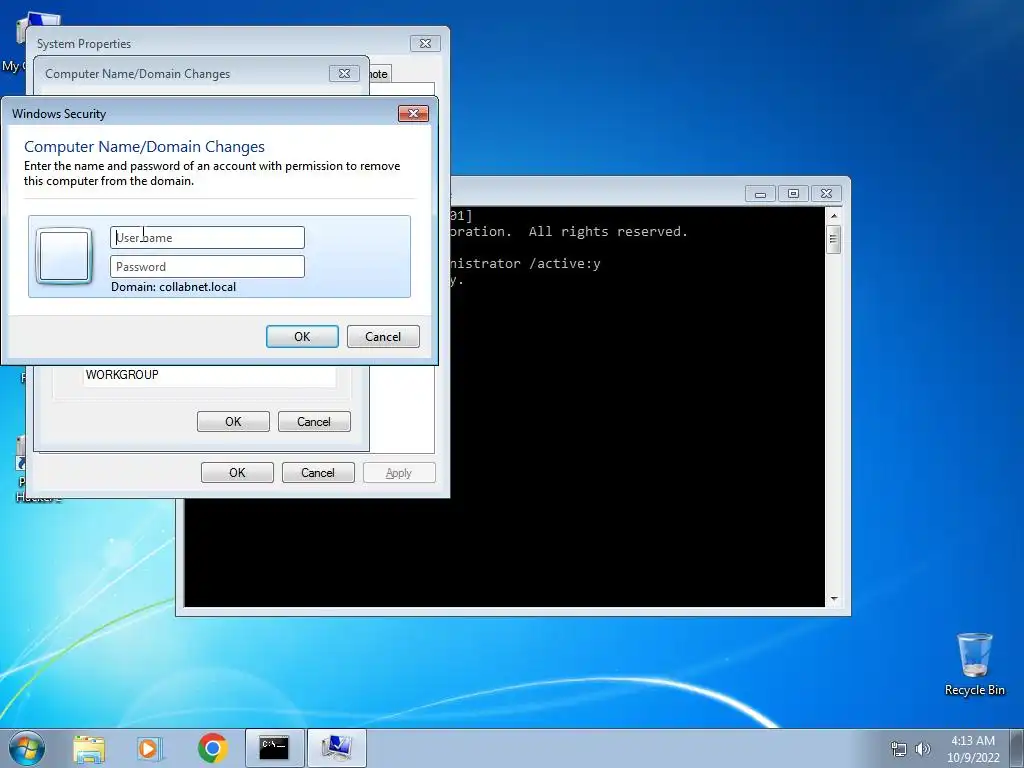Switch to System Properties taskbar button

(337, 748)
